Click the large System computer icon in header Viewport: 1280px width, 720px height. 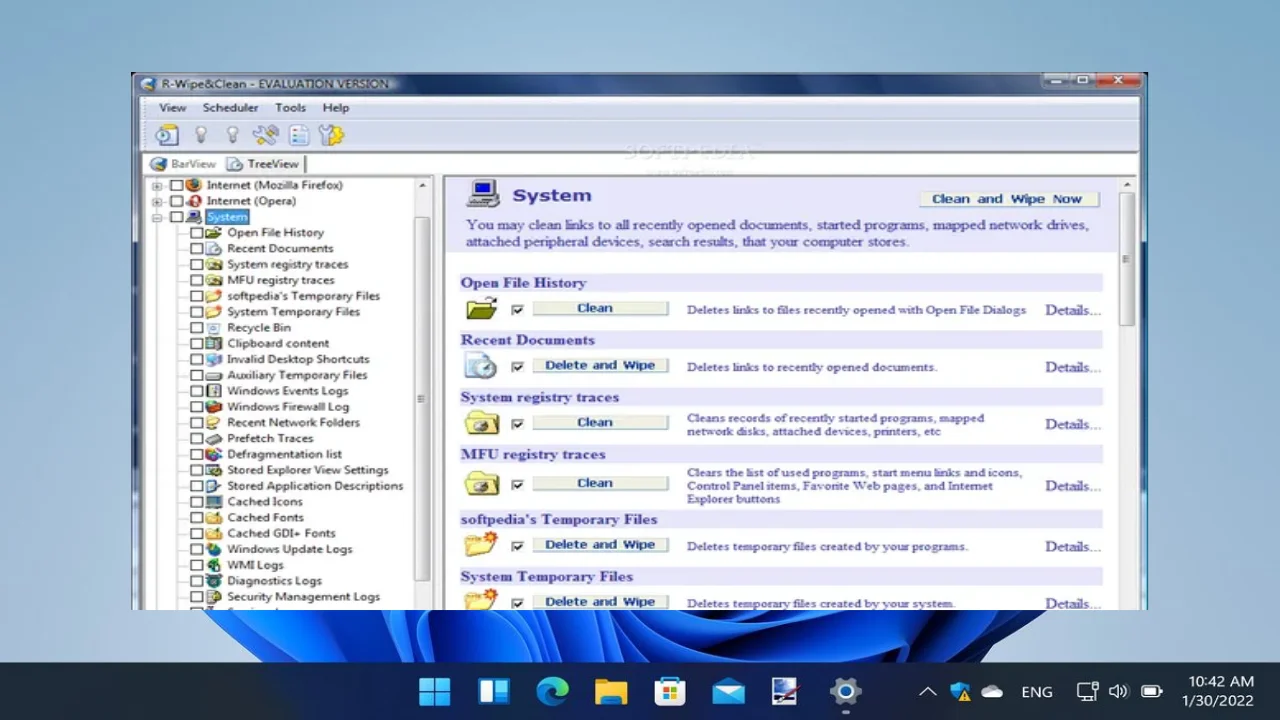coord(483,193)
